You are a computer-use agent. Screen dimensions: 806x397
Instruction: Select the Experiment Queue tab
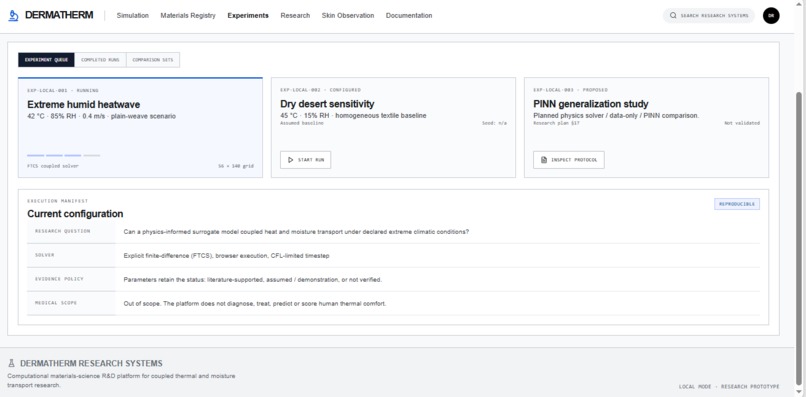click(46, 60)
